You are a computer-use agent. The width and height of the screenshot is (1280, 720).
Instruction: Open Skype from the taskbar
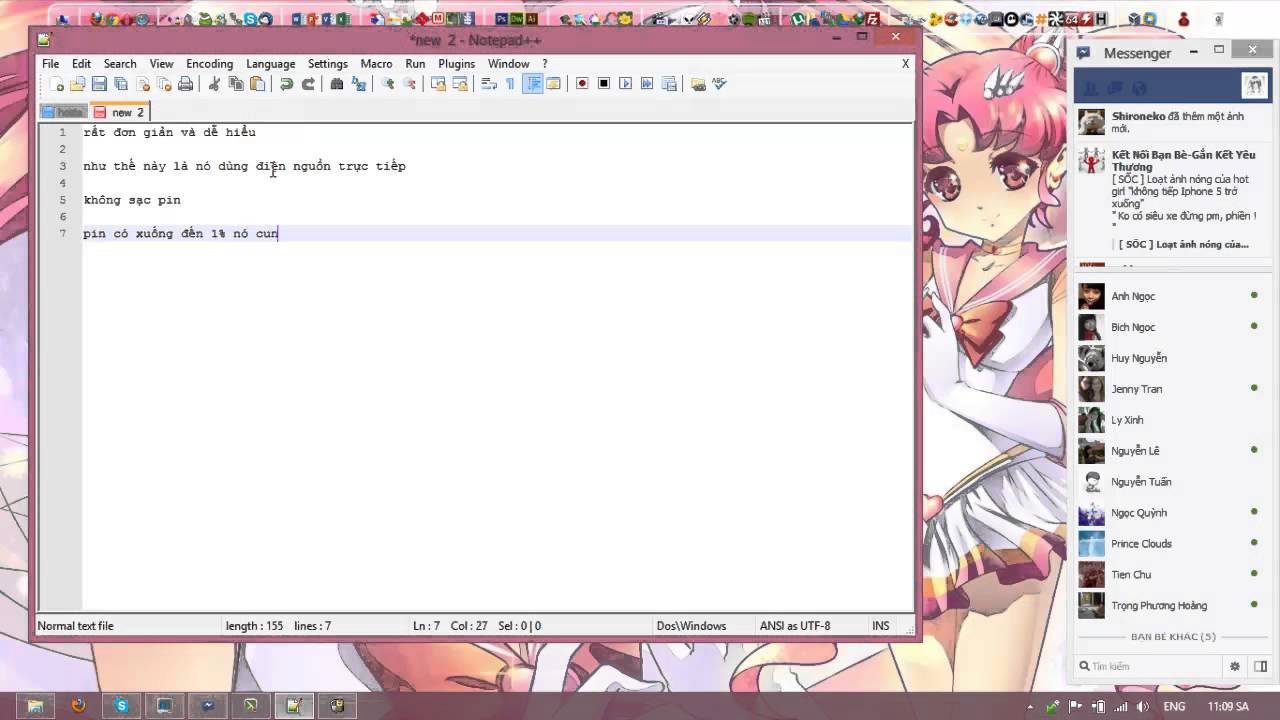(x=122, y=705)
